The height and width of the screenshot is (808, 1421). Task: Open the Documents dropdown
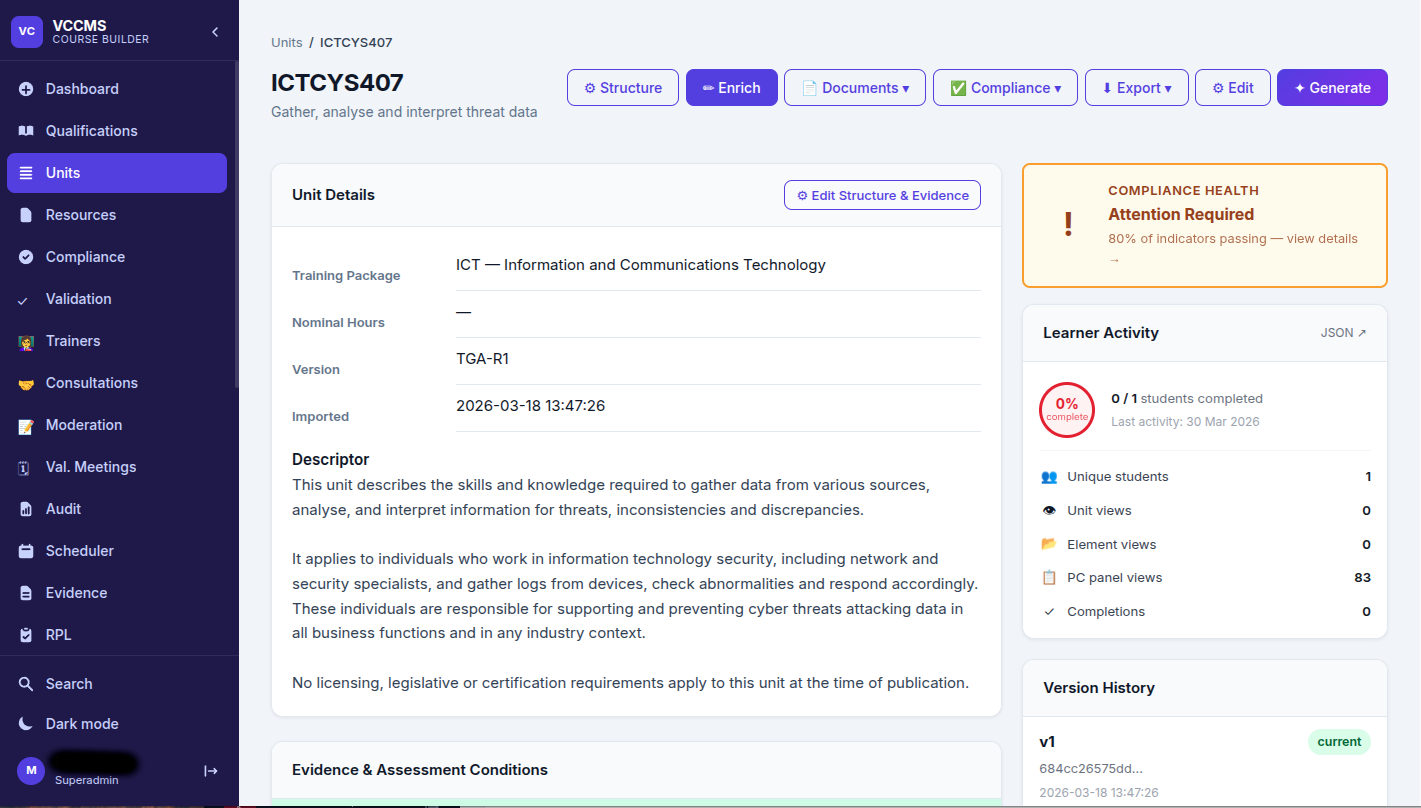click(855, 88)
